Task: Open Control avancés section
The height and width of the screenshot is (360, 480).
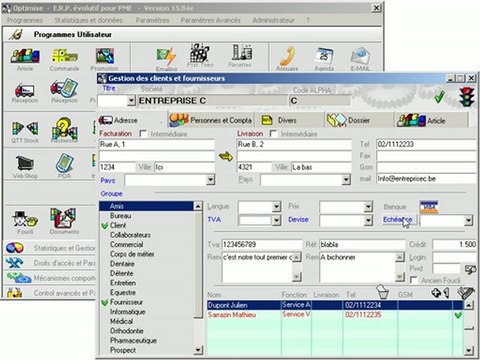Action: pyautogui.click(x=50, y=293)
